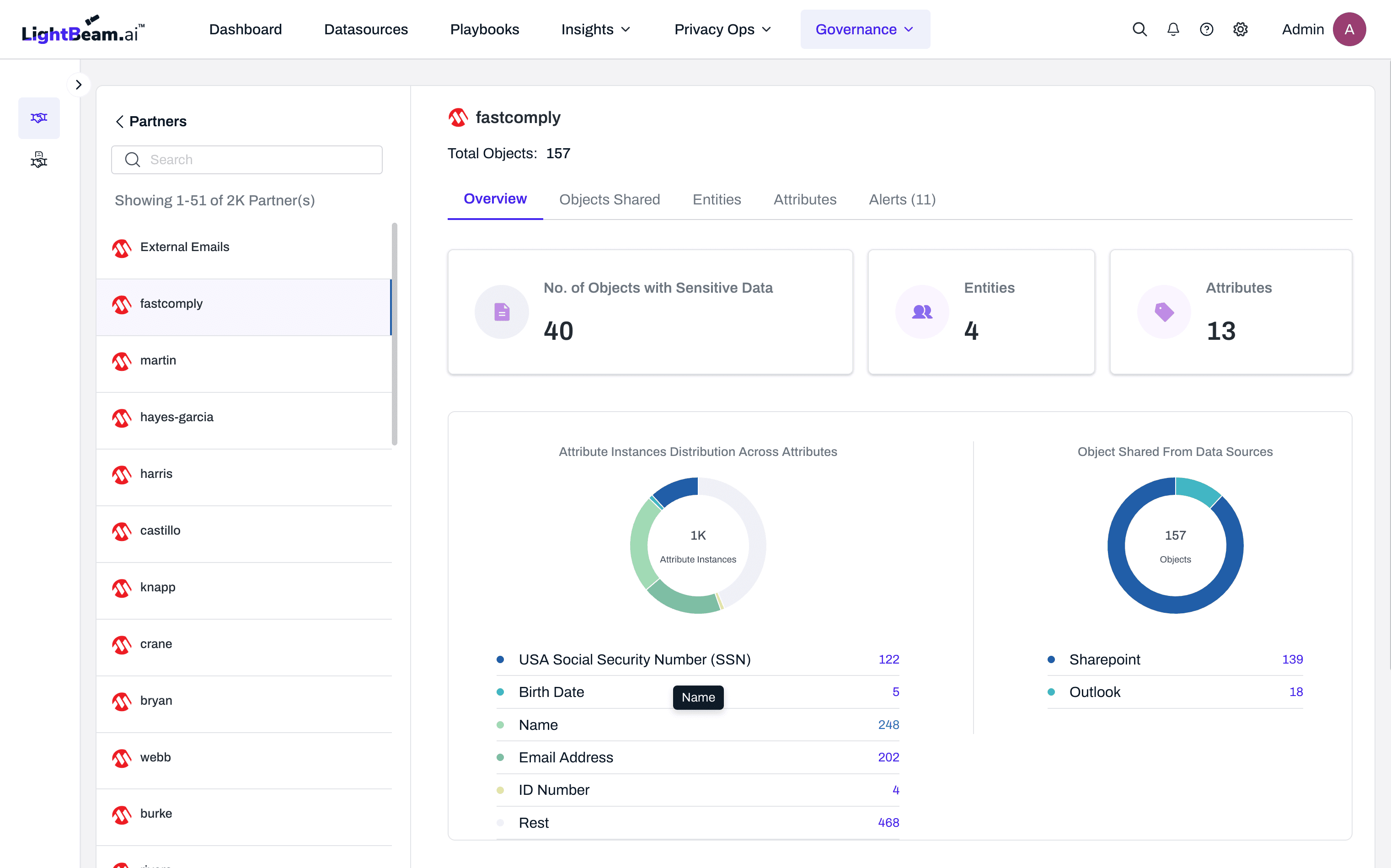The image size is (1391, 868).
Task: Open the Rest count 468 link
Action: [888, 823]
